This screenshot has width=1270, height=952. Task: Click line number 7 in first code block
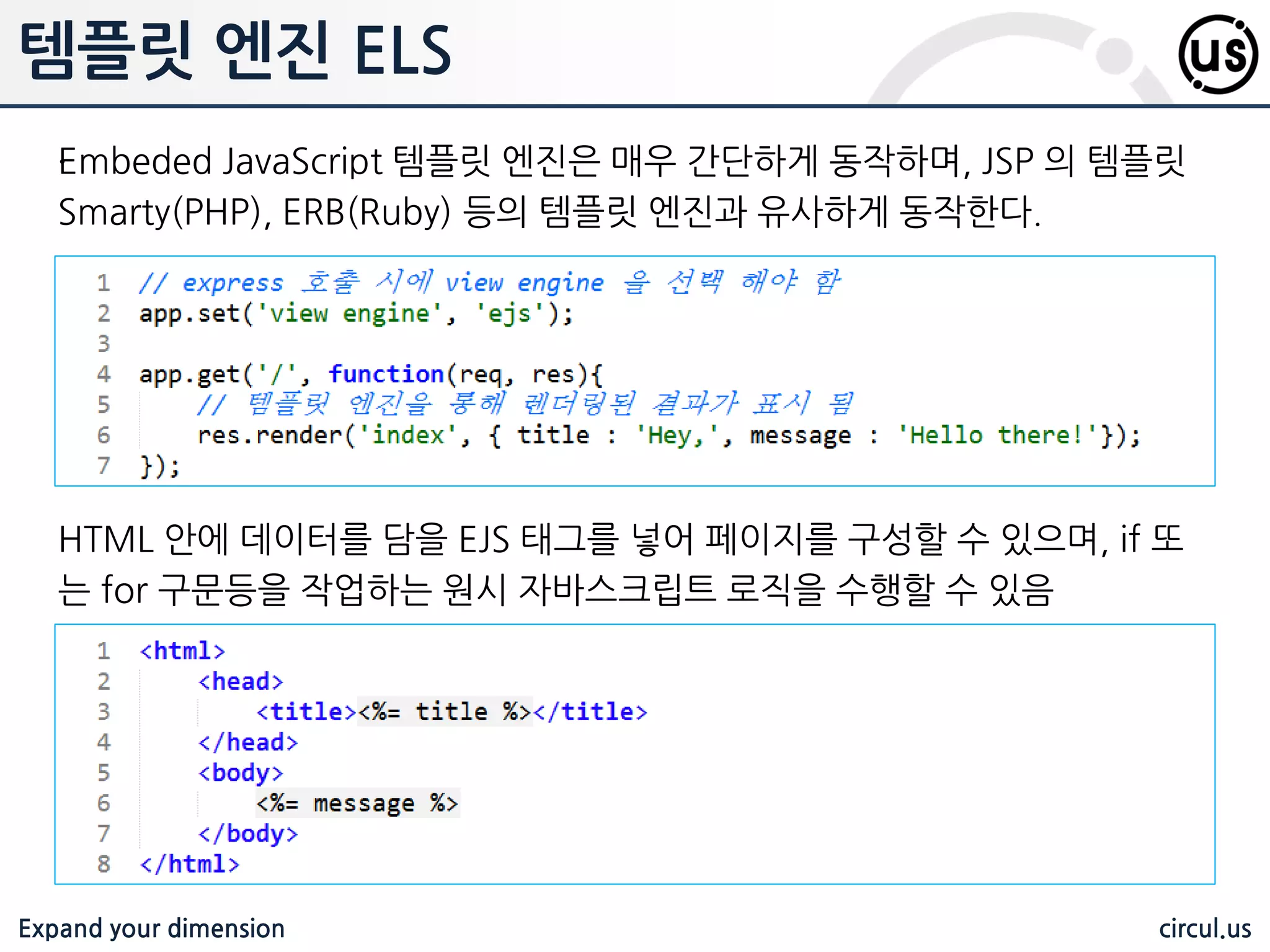click(x=104, y=465)
